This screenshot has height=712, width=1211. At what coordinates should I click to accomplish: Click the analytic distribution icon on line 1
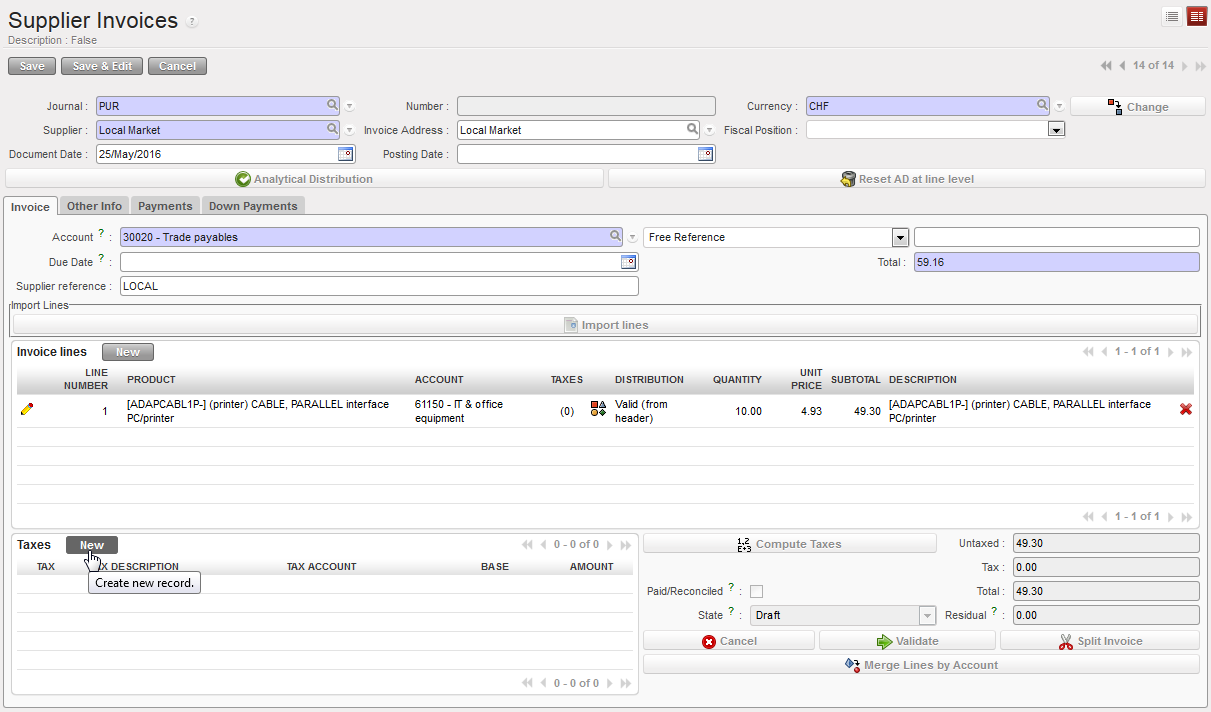pyautogui.click(x=598, y=409)
